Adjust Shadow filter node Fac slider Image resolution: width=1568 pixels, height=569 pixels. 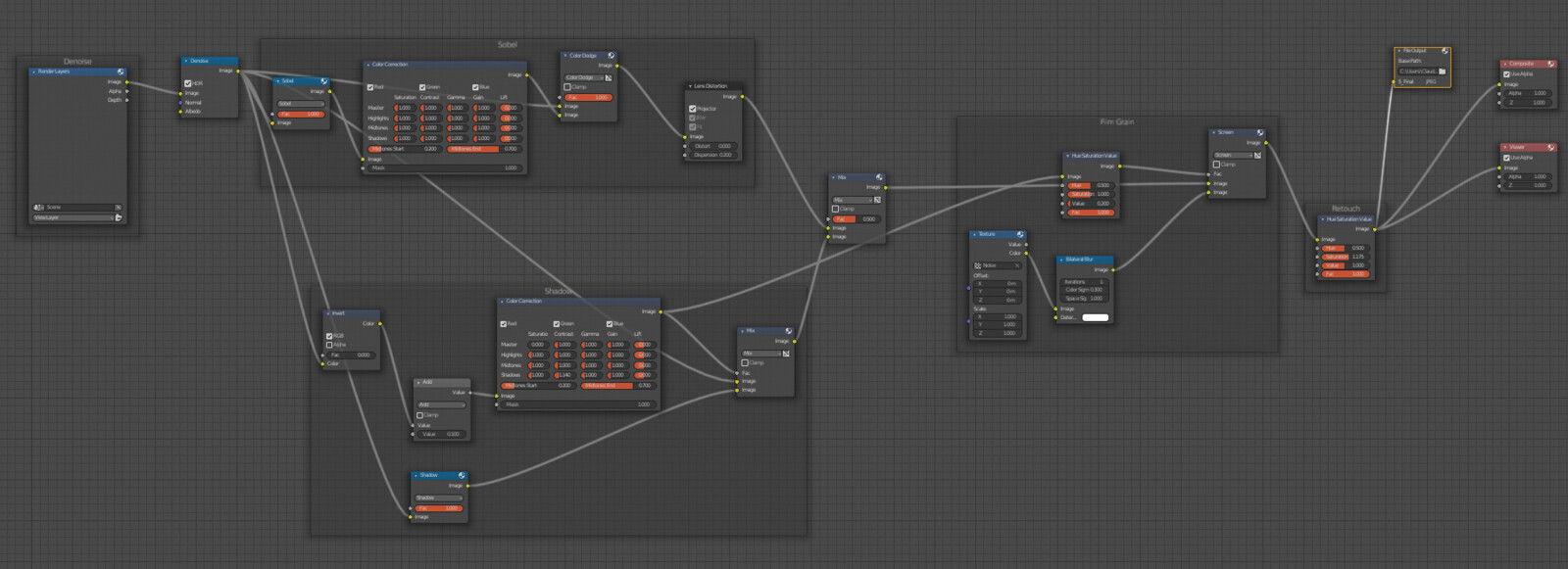439,508
